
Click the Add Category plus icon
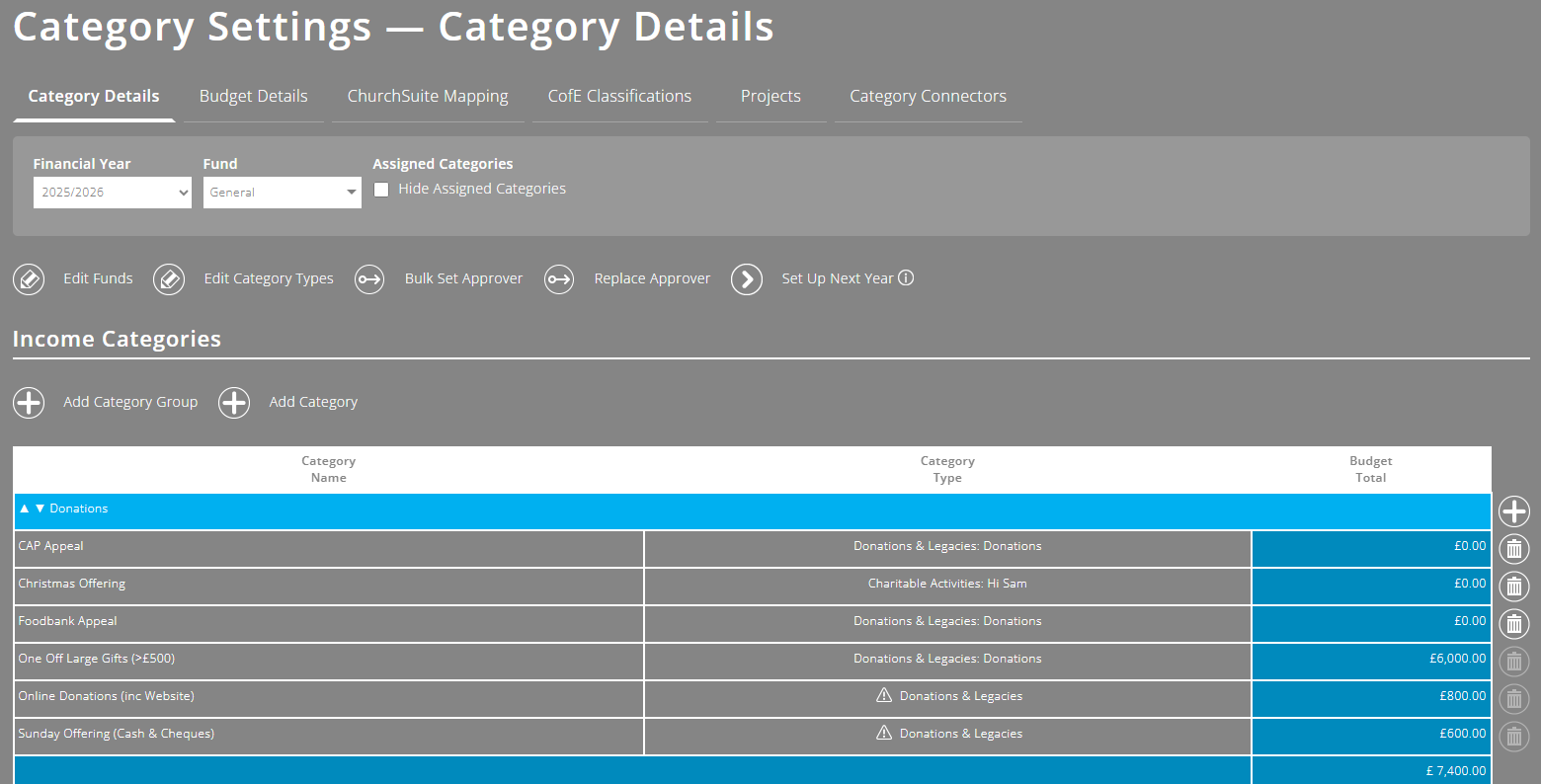[x=234, y=402]
